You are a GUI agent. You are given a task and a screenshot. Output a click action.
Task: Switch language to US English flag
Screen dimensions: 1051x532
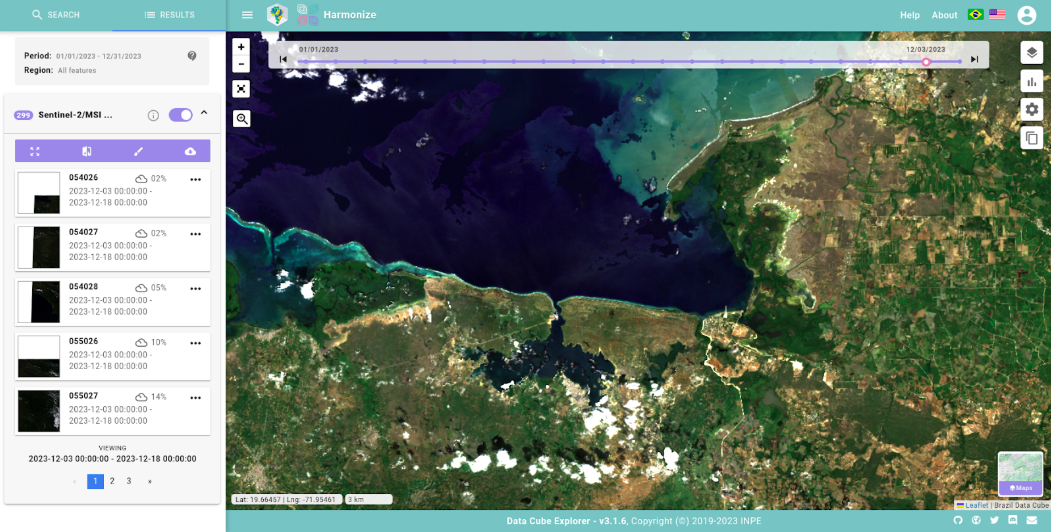[x=997, y=15]
